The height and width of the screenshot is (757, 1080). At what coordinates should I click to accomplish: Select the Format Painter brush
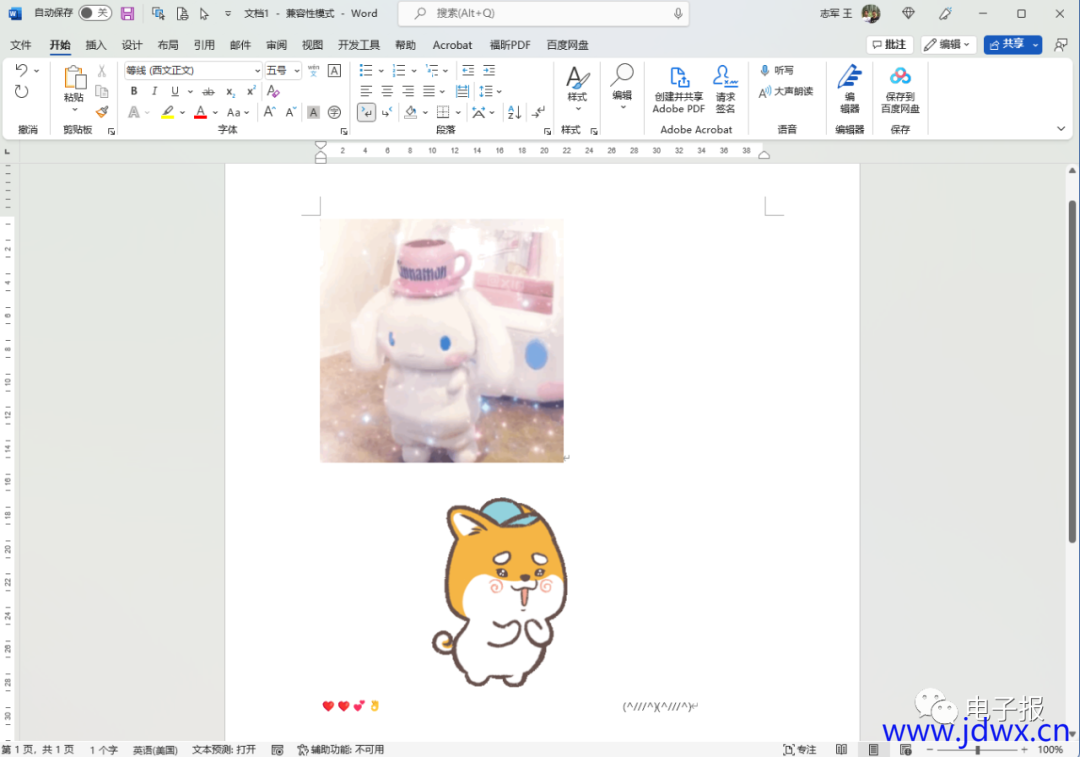click(102, 112)
